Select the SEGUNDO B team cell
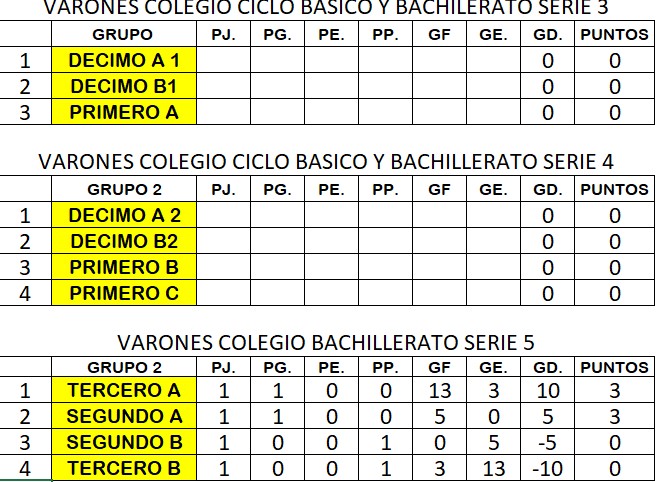This screenshot has width=662, height=482. pos(124,442)
